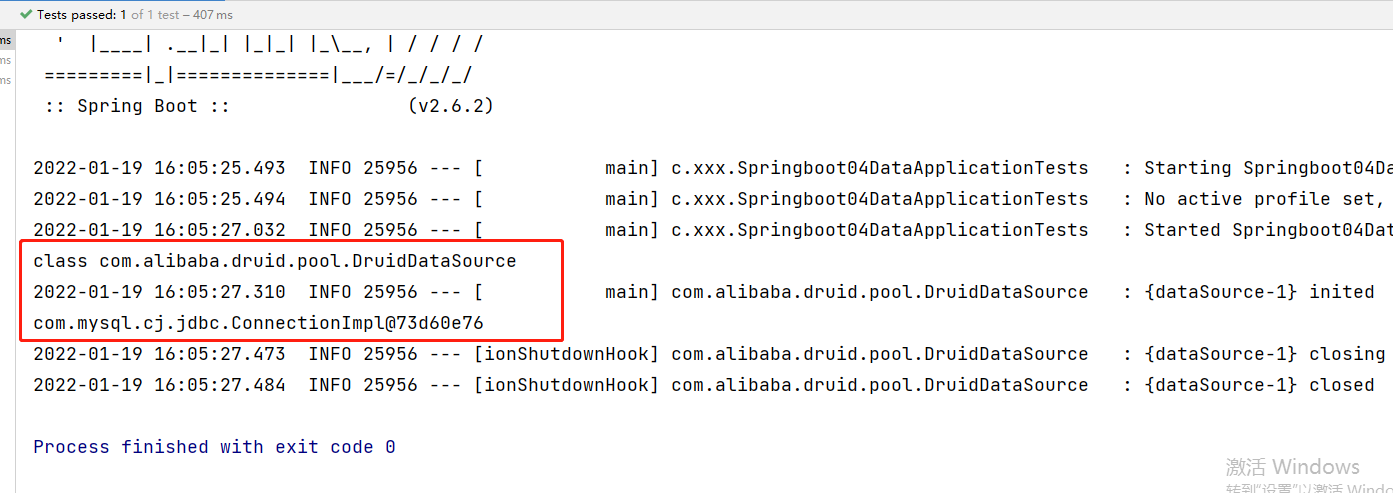
Task: Click 'Process finished with exit code 0'
Action: click(x=214, y=447)
